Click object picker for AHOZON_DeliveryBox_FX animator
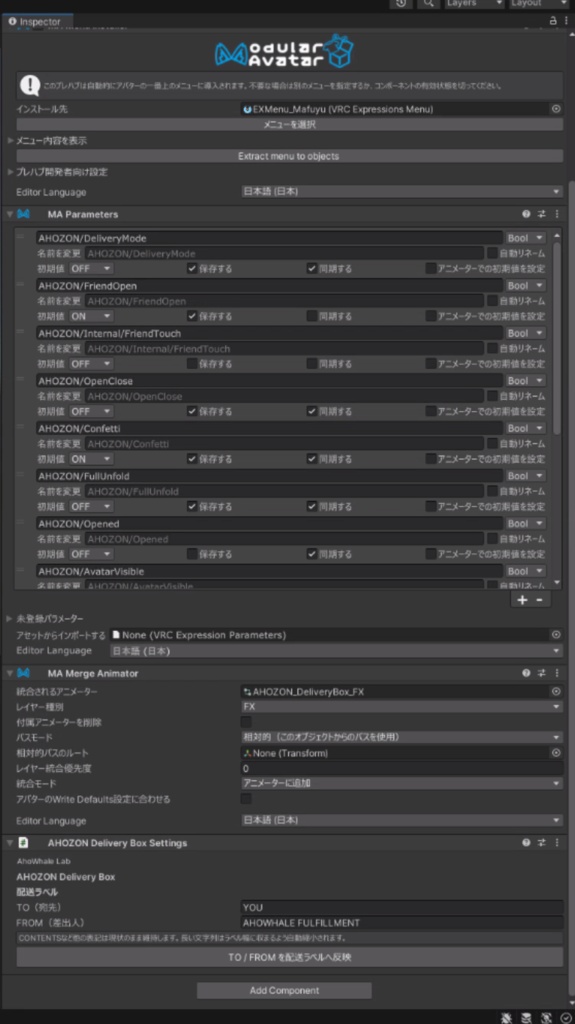 point(556,692)
